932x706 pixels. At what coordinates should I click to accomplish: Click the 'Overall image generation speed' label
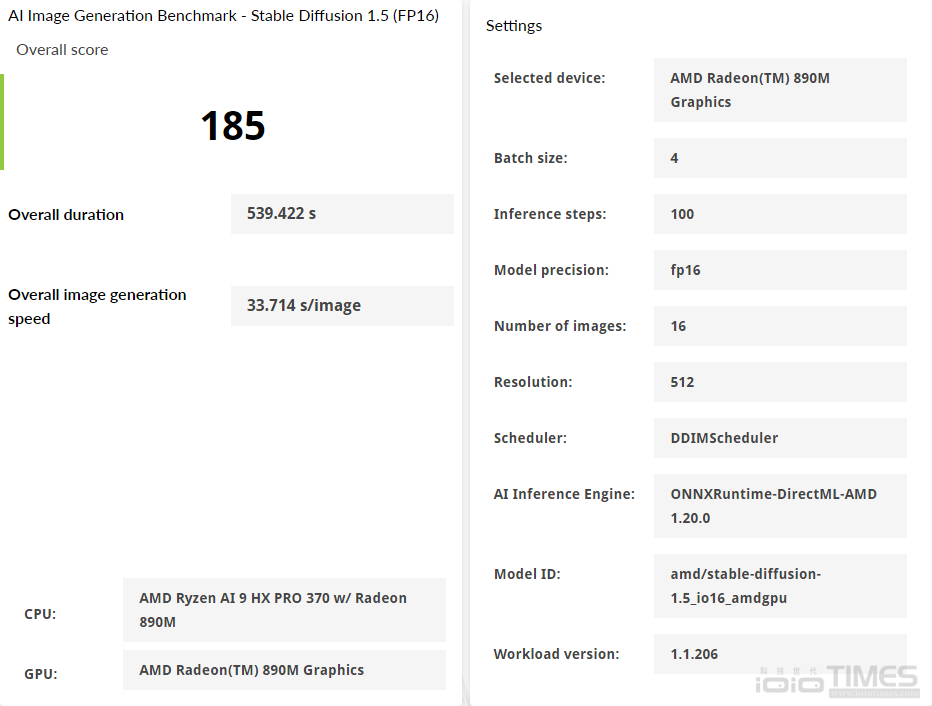click(x=97, y=307)
